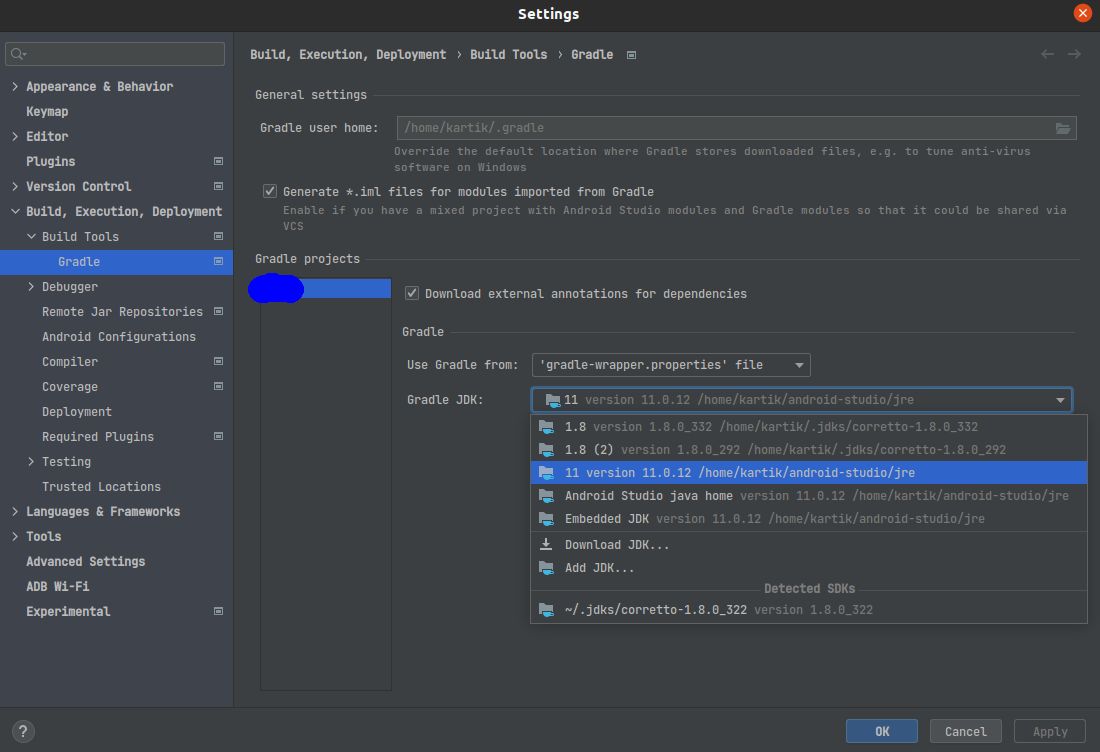Open the Compiler settings page
Image resolution: width=1100 pixels, height=752 pixels.
click(x=69, y=361)
